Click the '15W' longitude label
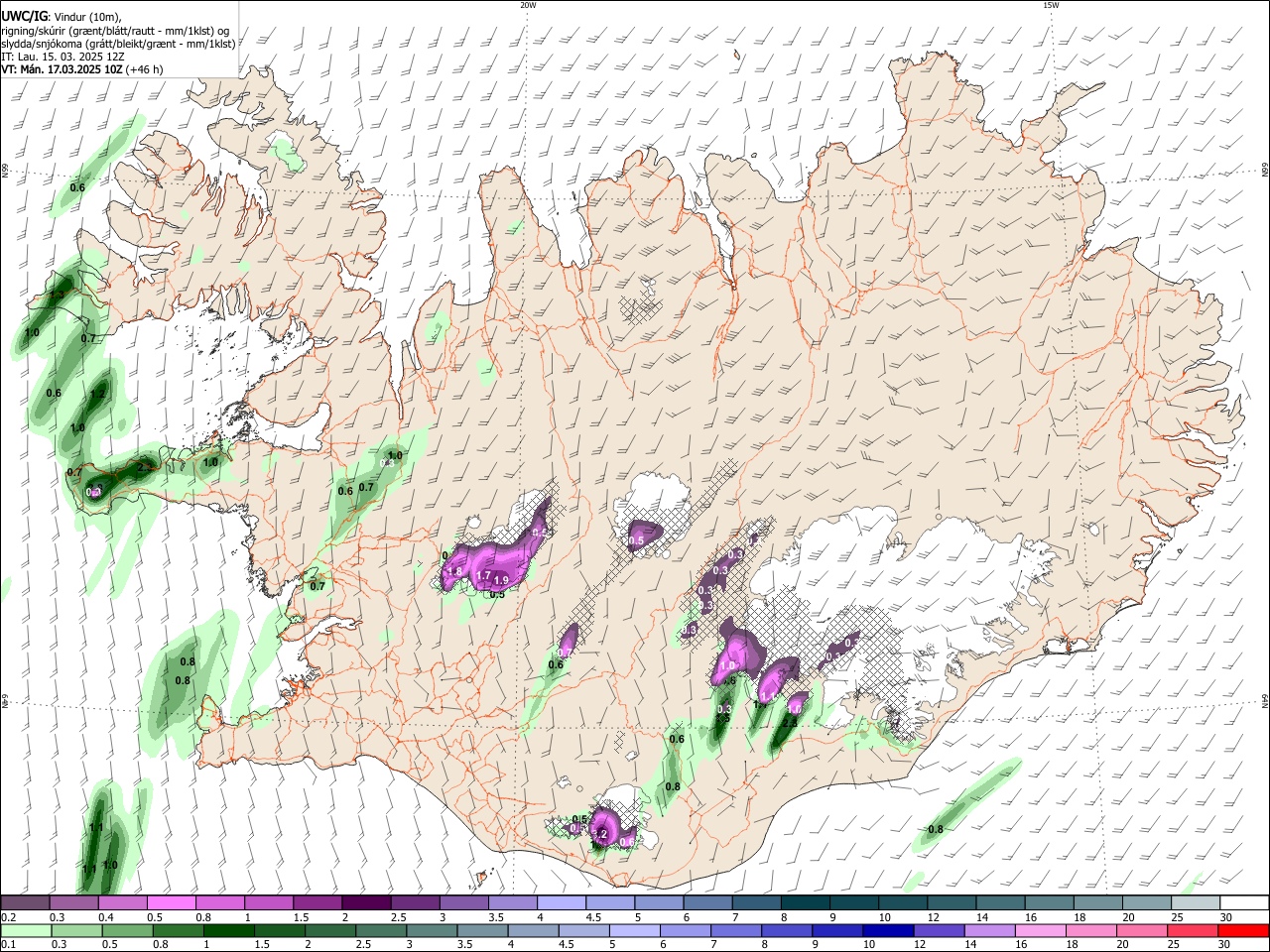 click(x=1051, y=5)
